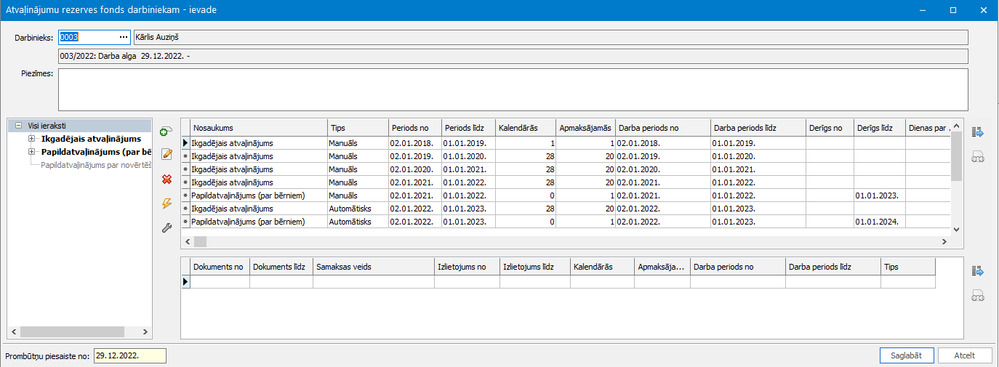The width and height of the screenshot is (999, 367).
Task: Collapse Visi ieraksti tree root
Action: click(18, 126)
